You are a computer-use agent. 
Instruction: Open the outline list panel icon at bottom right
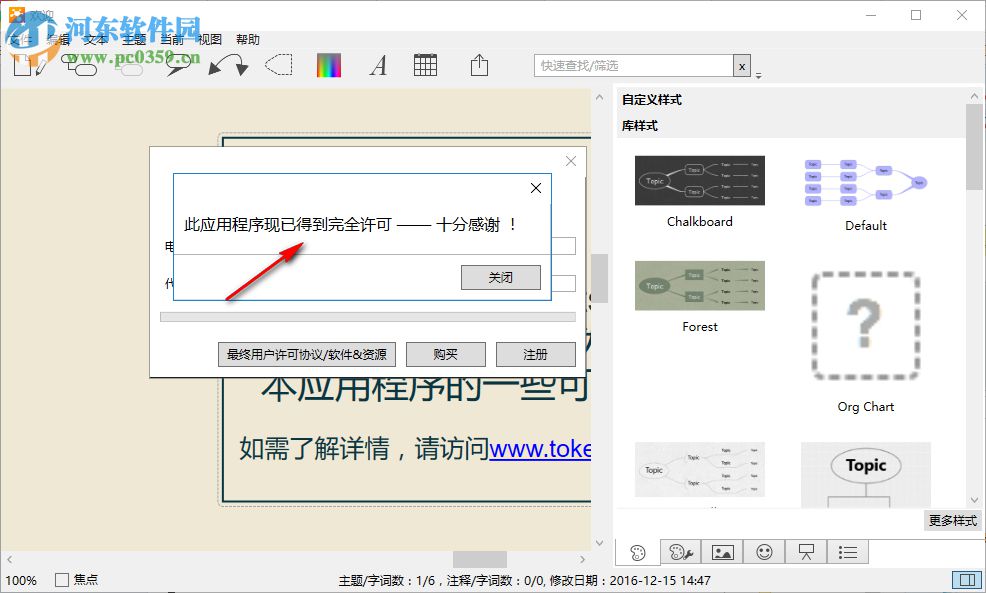(x=848, y=551)
